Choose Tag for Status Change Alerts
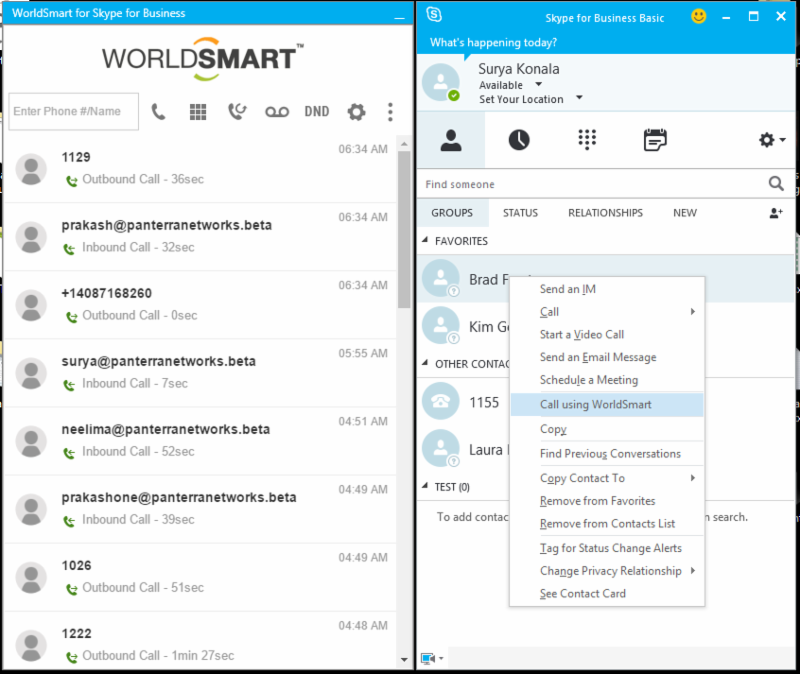Viewport: 800px width, 674px height. coord(607,548)
